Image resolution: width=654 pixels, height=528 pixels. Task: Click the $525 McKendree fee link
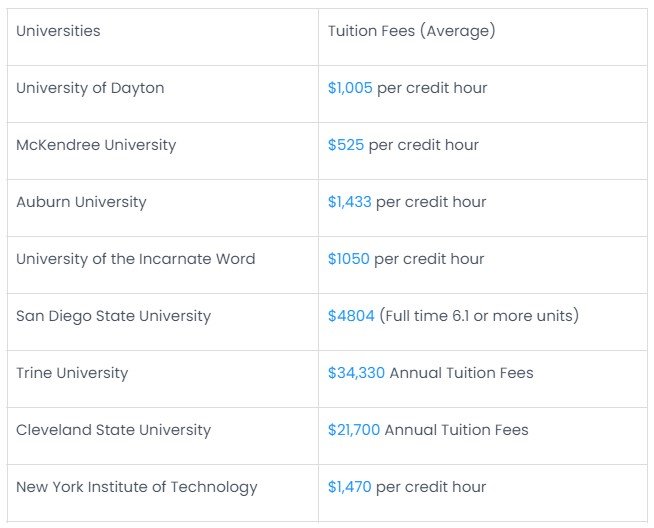pos(346,145)
